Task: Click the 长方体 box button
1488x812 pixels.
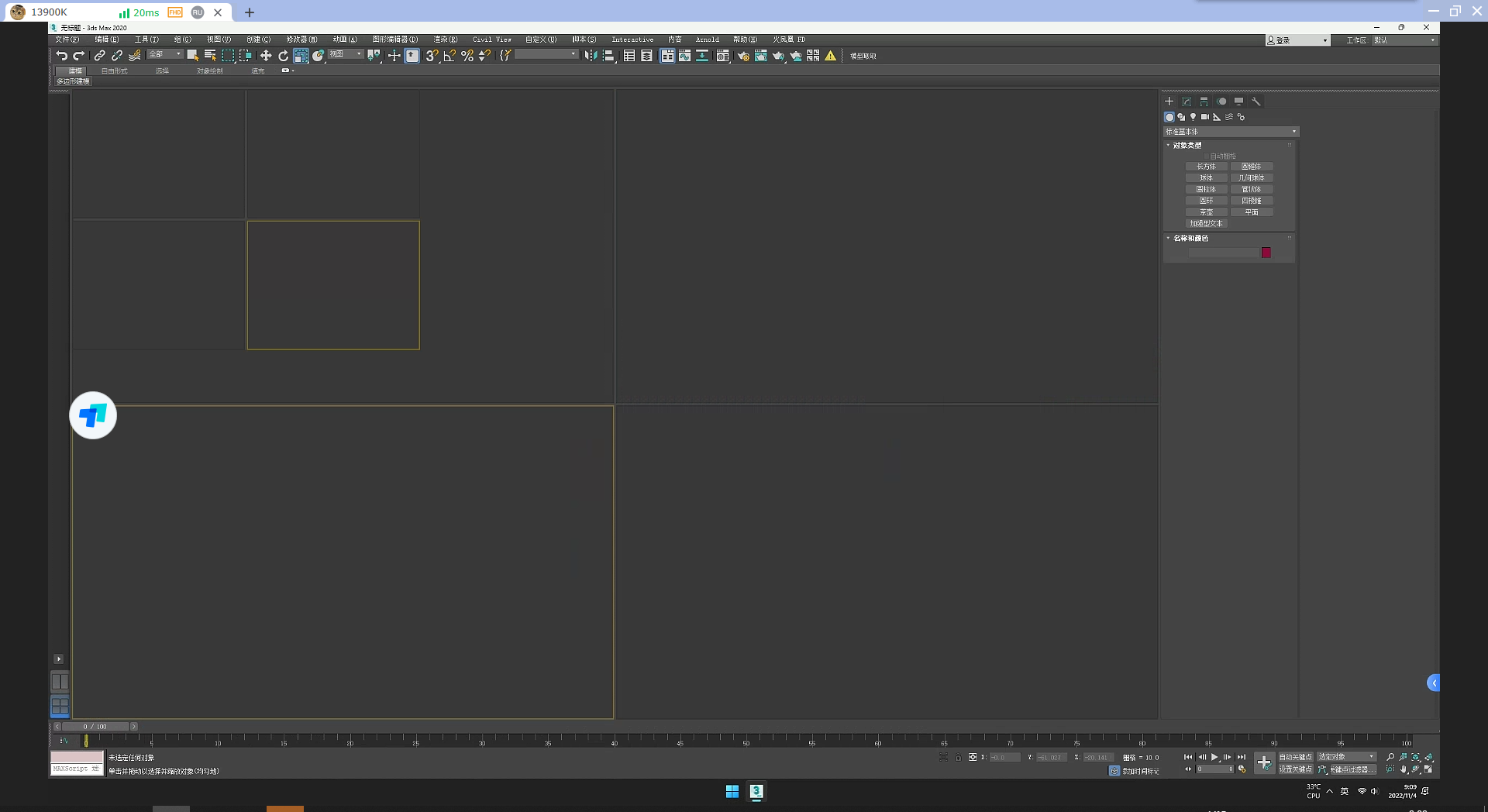Action: click(x=1207, y=167)
